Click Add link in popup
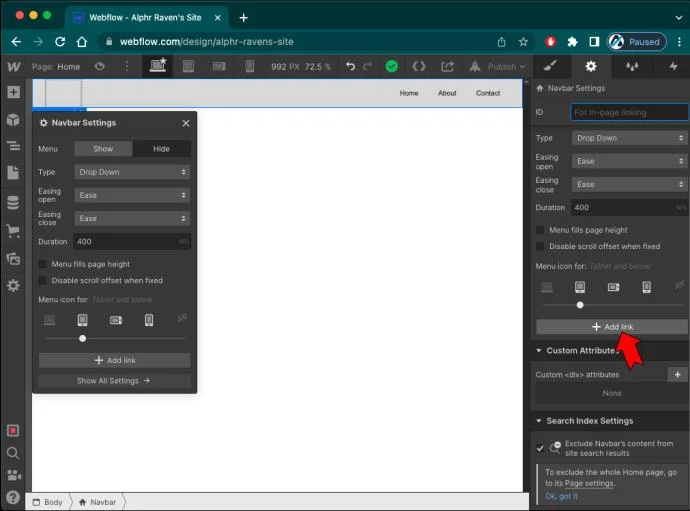This screenshot has width=690, height=511. click(x=115, y=360)
